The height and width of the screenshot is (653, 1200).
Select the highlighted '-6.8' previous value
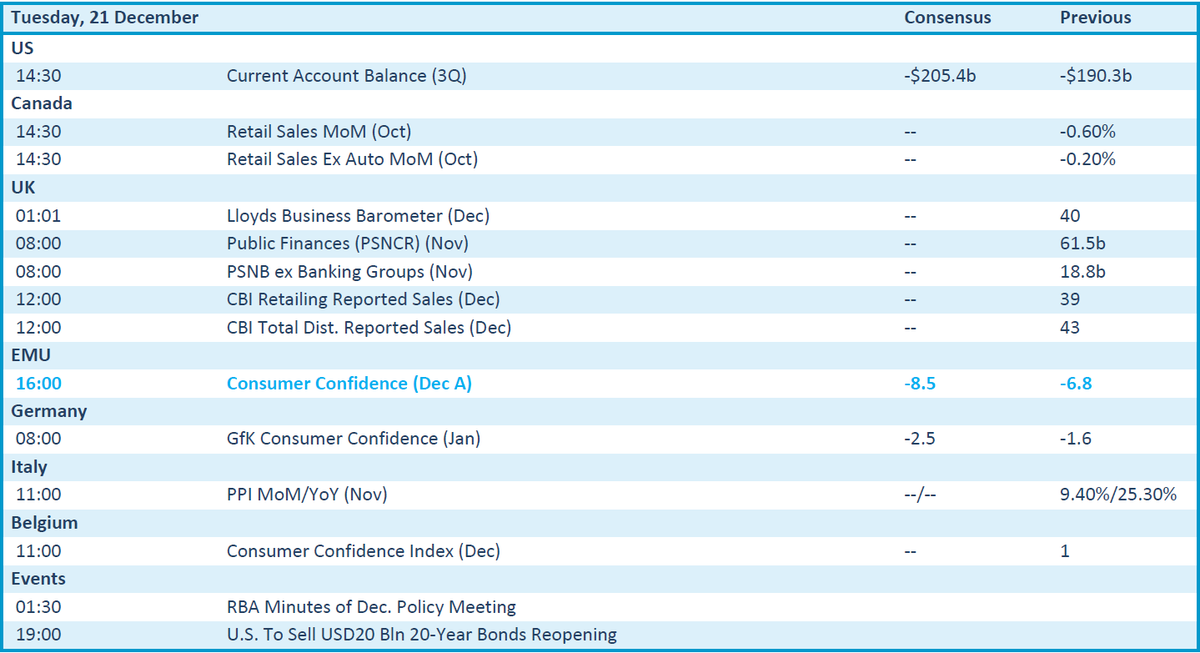[1076, 383]
